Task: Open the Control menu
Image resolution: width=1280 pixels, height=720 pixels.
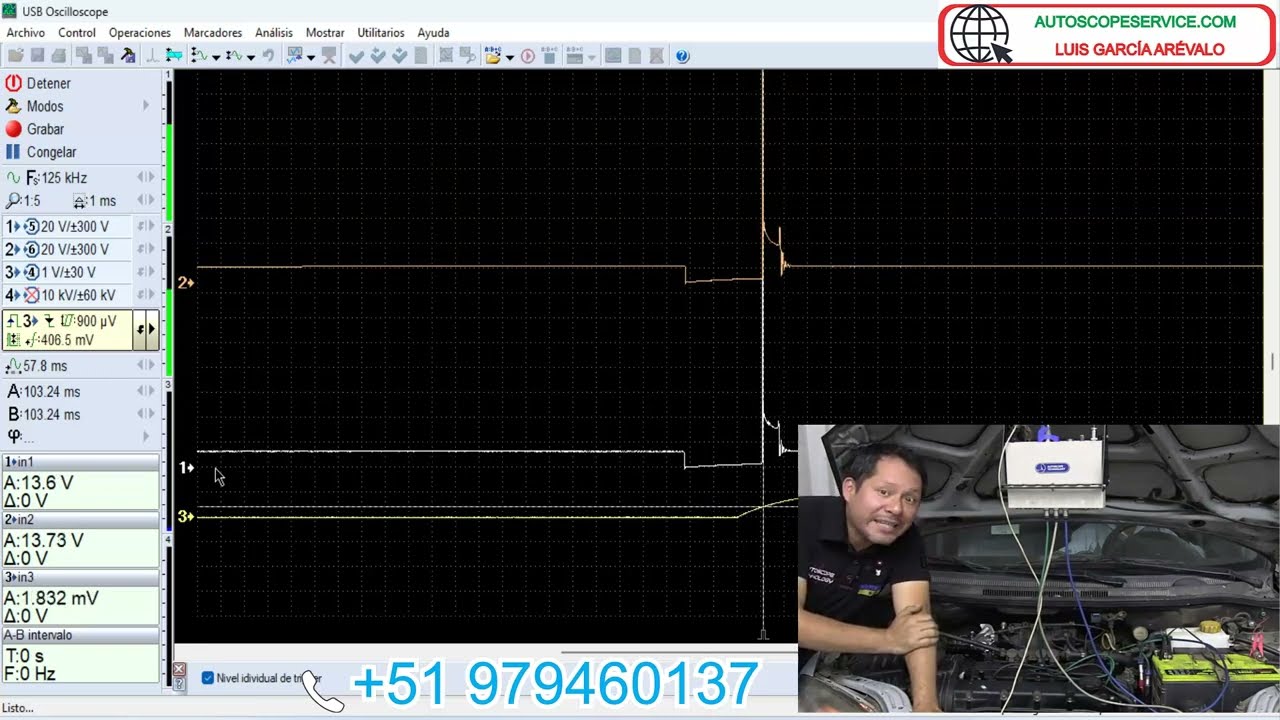Action: click(77, 33)
